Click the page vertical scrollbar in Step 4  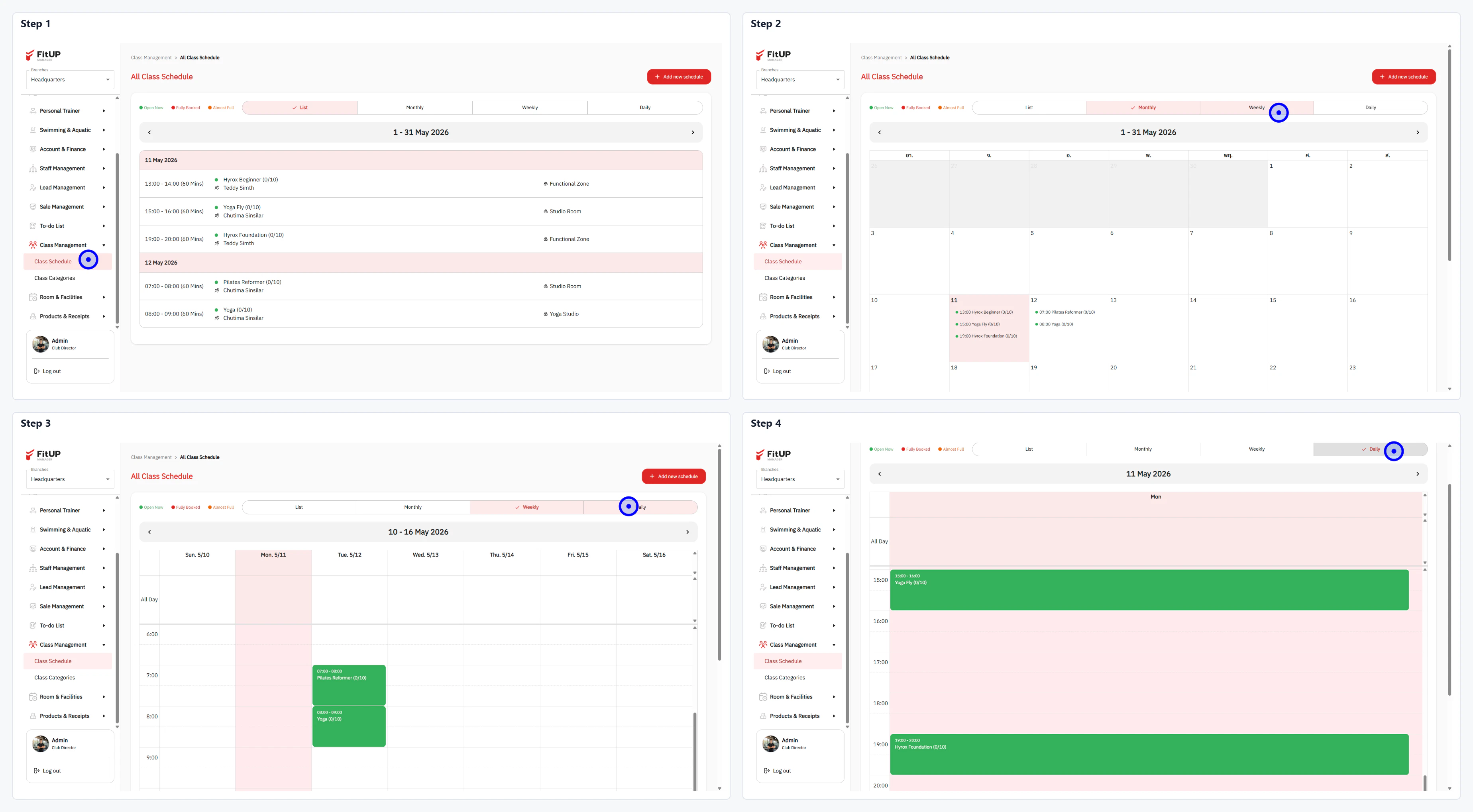click(x=1449, y=590)
